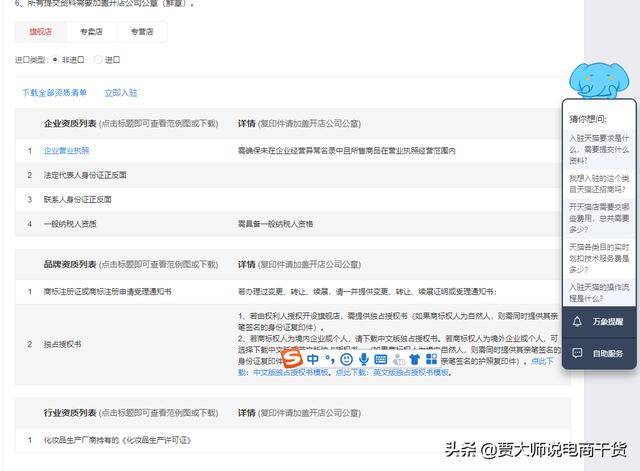The width and height of the screenshot is (640, 471).
Task: Click the bell icon next to 万象提醒
Action: [x=577, y=322]
